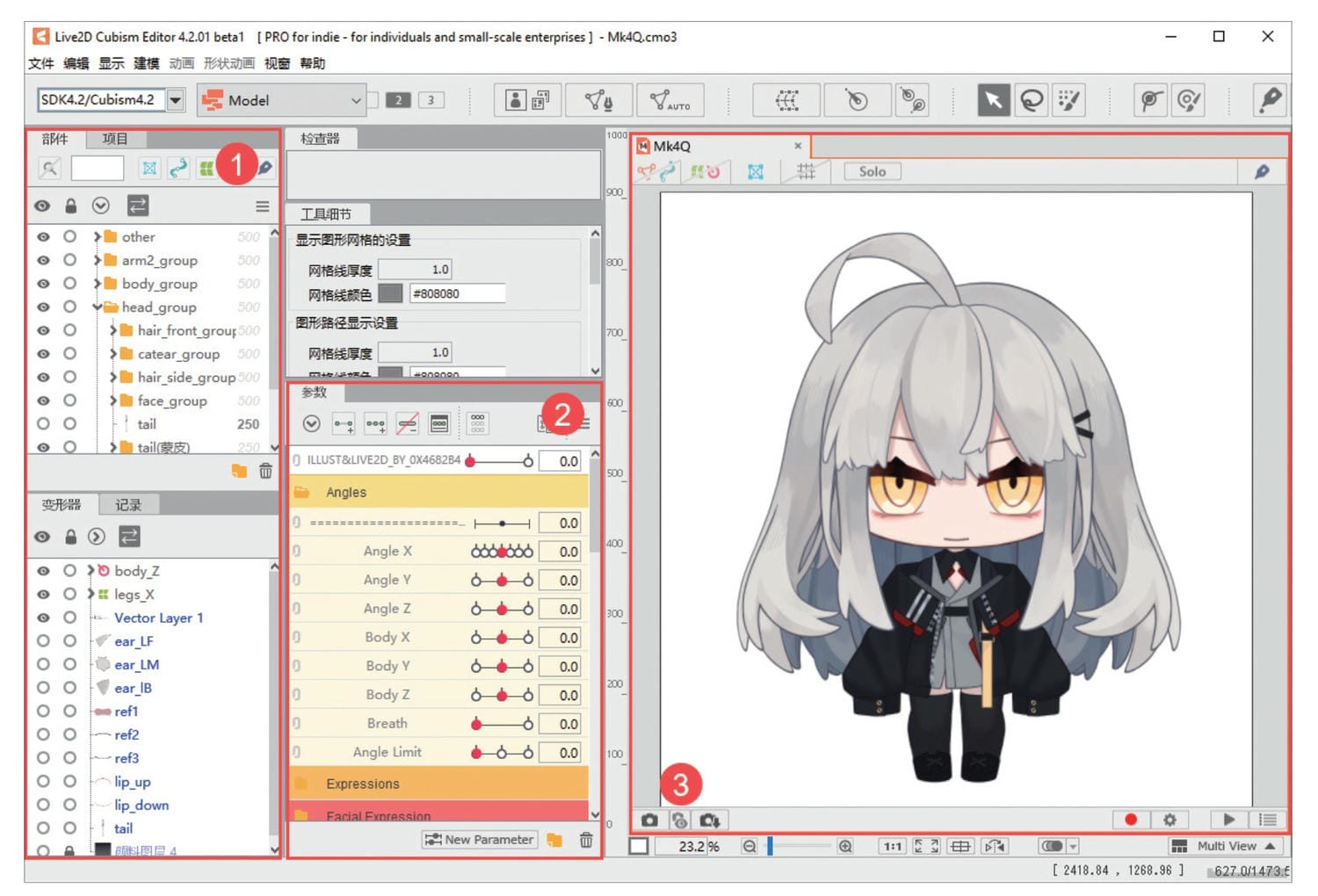The image size is (1318, 896).
Task: Open settings gear below the canvas
Action: click(1170, 820)
